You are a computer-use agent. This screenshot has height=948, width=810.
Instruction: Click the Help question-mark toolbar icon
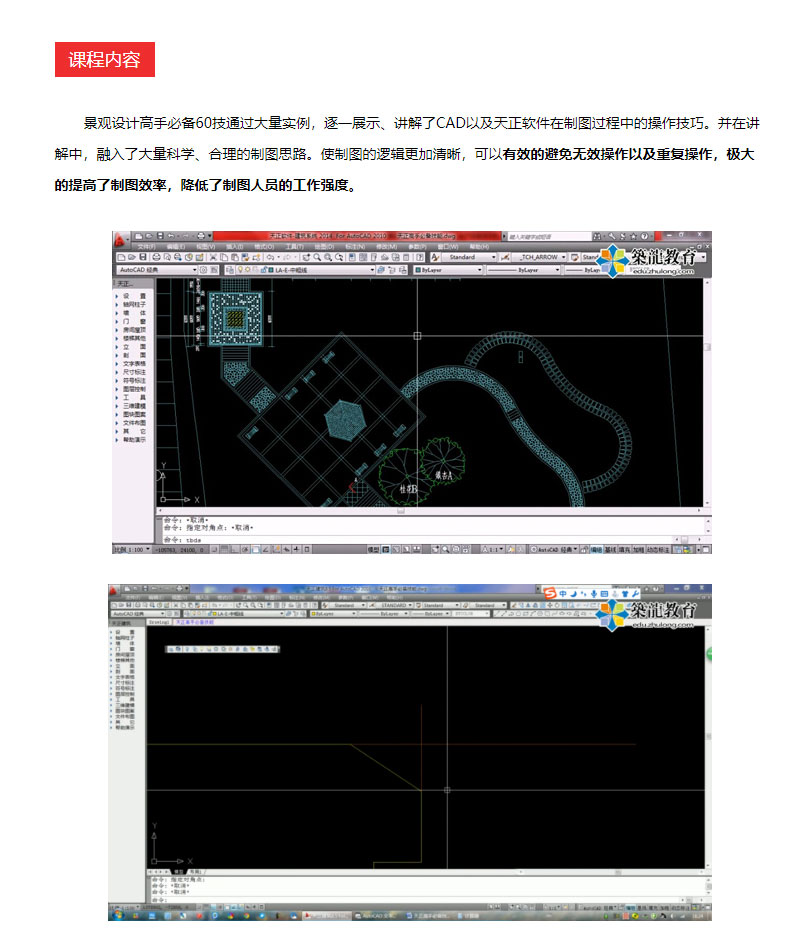point(420,257)
